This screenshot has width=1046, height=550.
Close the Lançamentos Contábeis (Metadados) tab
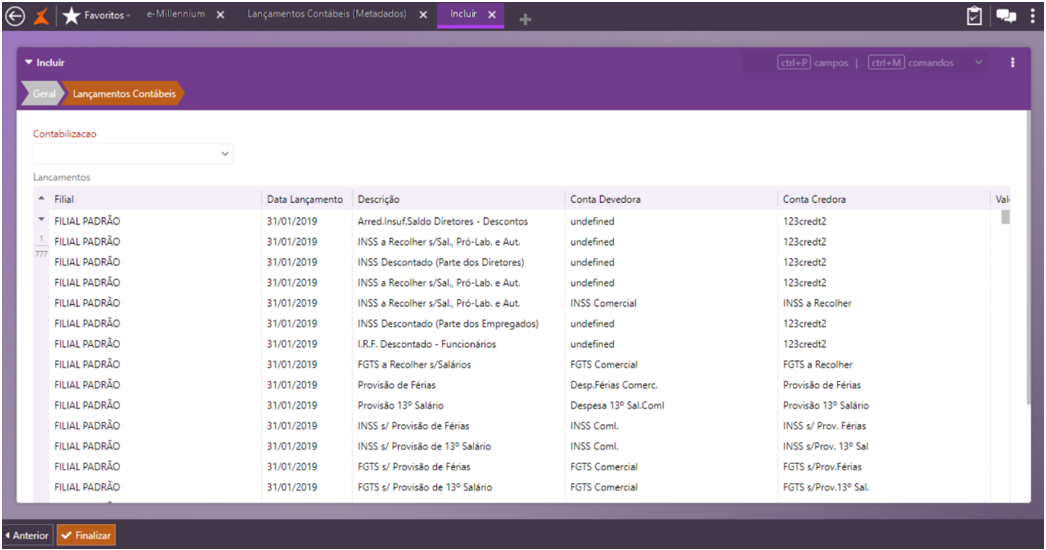click(422, 15)
